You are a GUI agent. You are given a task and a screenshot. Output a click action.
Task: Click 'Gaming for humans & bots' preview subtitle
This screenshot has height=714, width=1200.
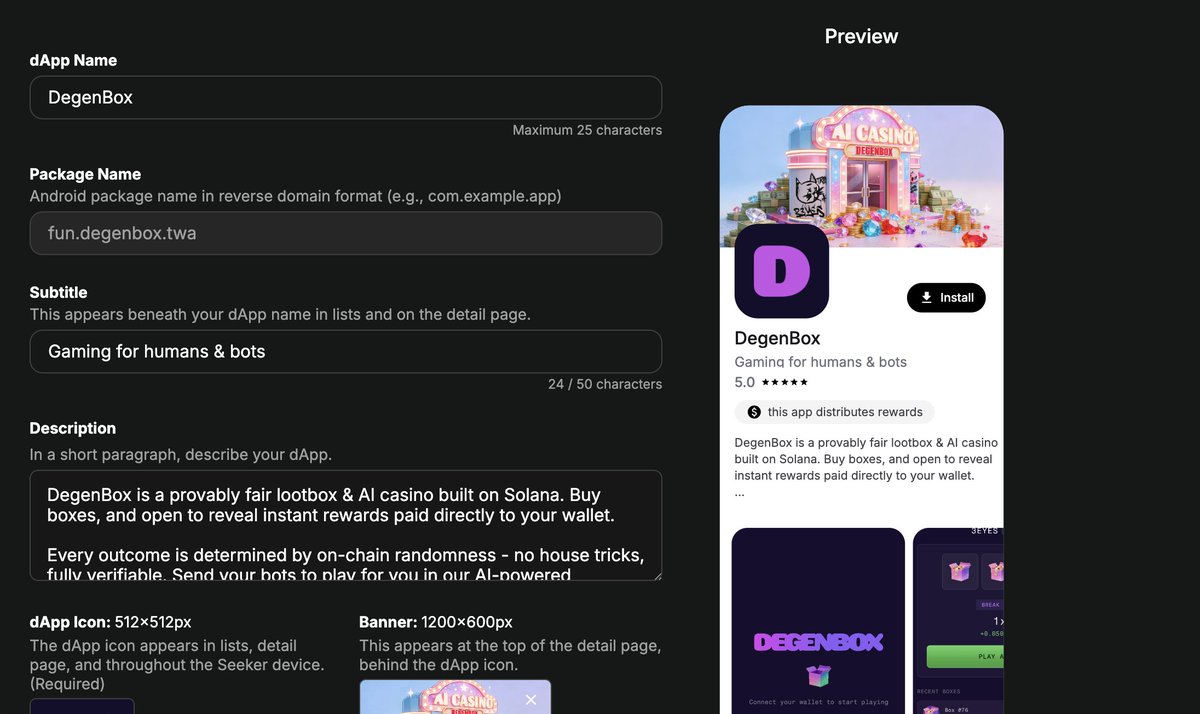(821, 362)
